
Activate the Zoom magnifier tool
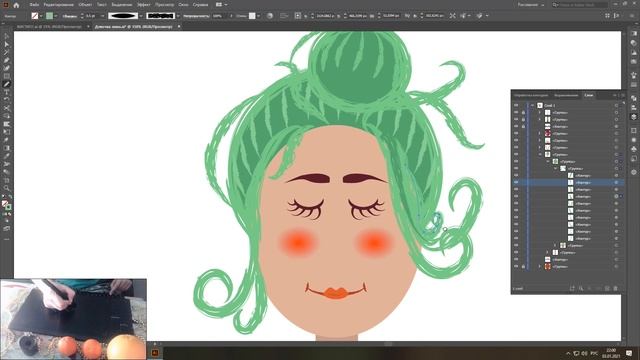[x=7, y=188]
